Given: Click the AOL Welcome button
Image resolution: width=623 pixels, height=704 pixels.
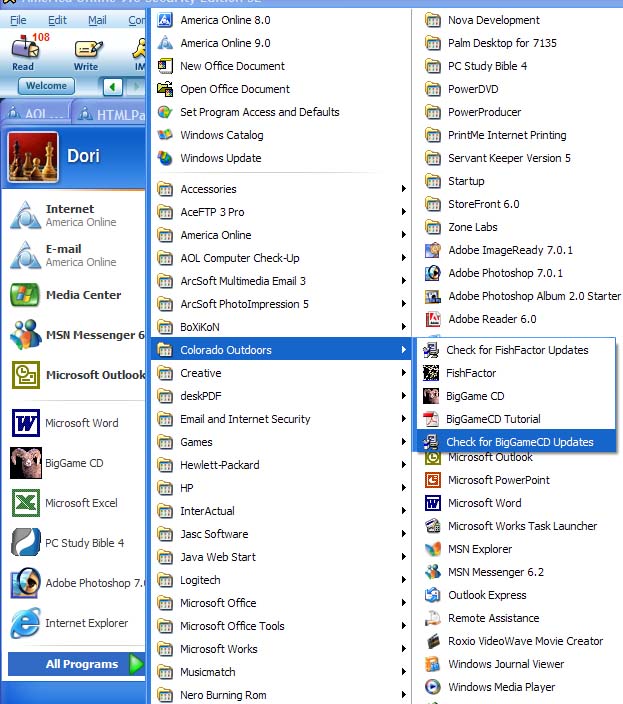Looking at the screenshot, I should coord(46,86).
